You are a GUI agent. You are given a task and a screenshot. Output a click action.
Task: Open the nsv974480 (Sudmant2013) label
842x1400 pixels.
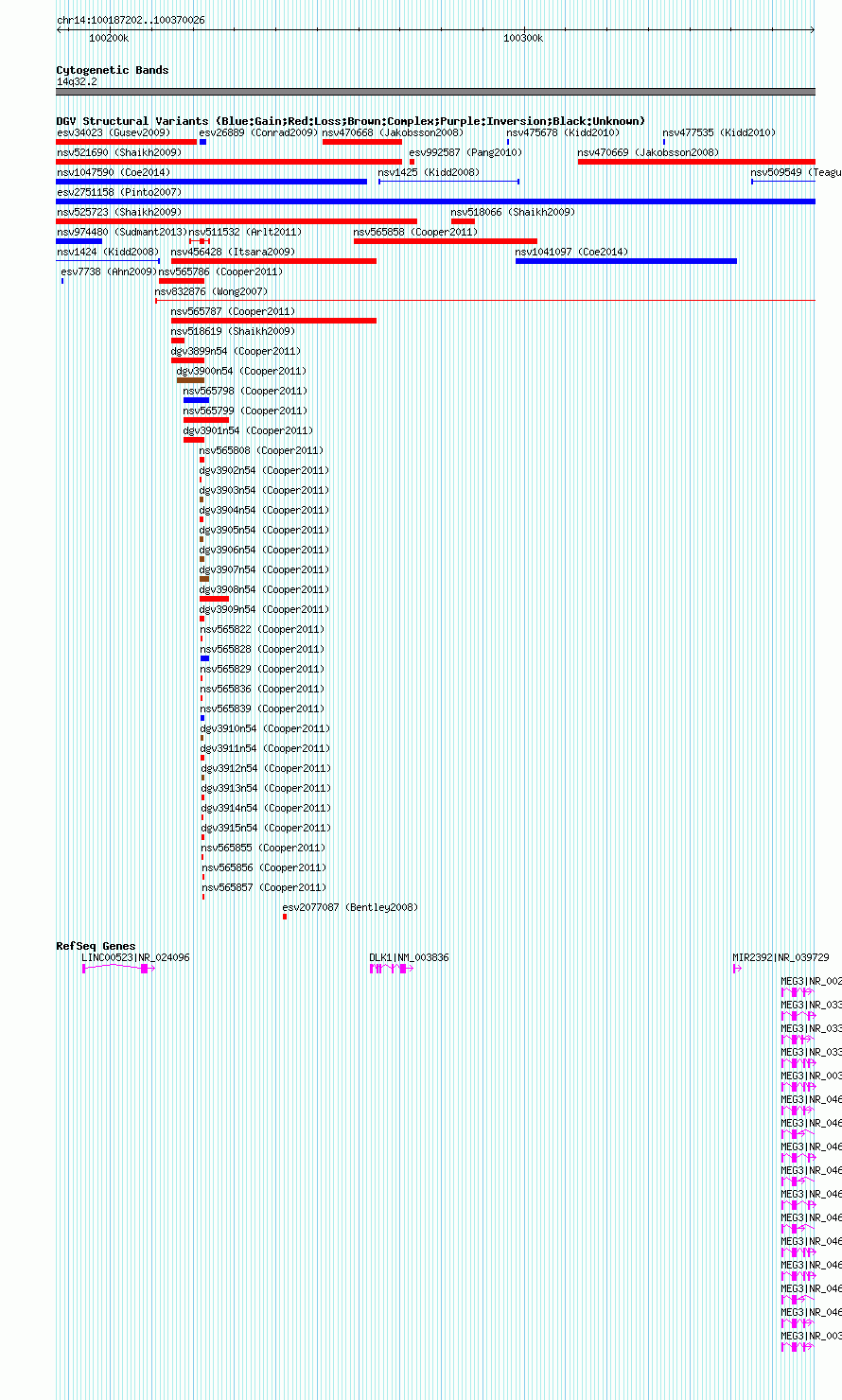(x=122, y=232)
